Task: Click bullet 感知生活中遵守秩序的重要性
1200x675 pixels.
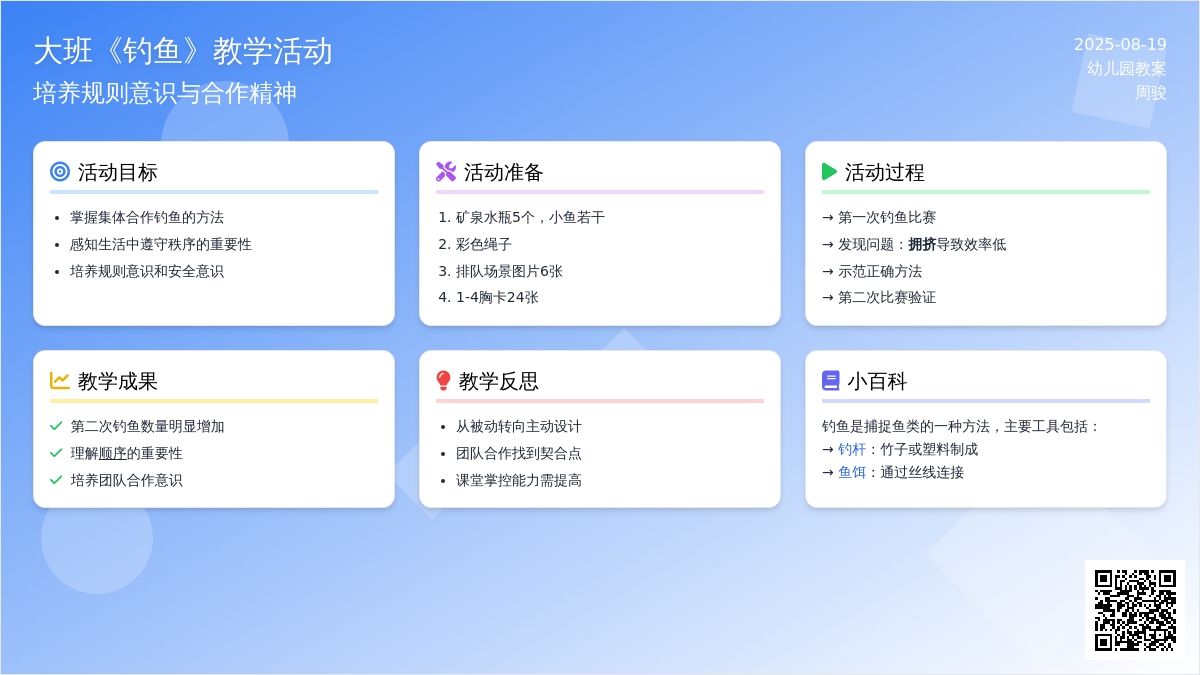Action: [161, 244]
